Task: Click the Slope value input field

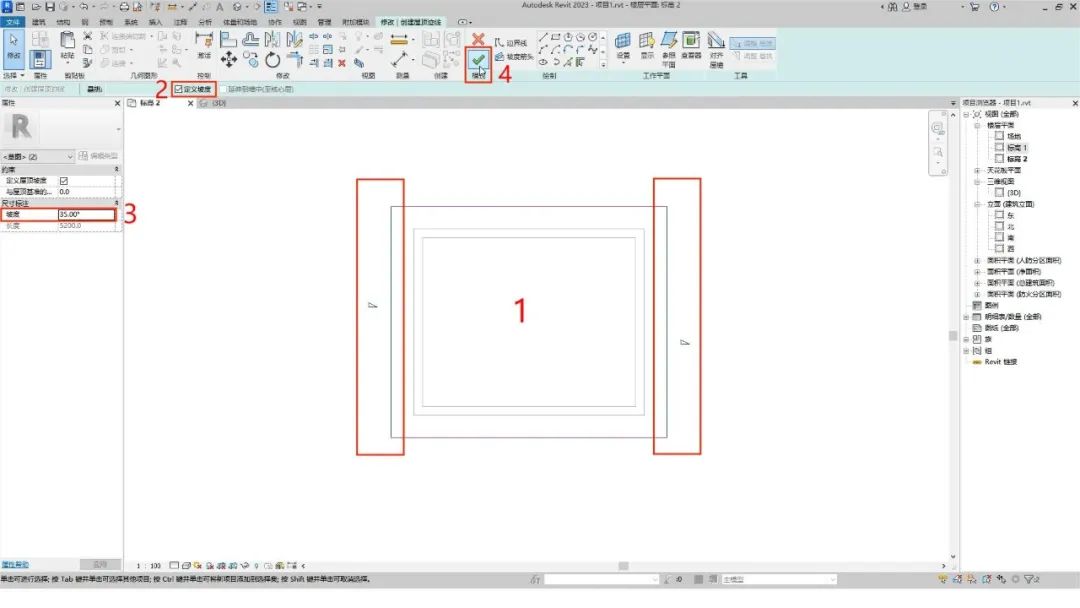Action: pos(86,214)
